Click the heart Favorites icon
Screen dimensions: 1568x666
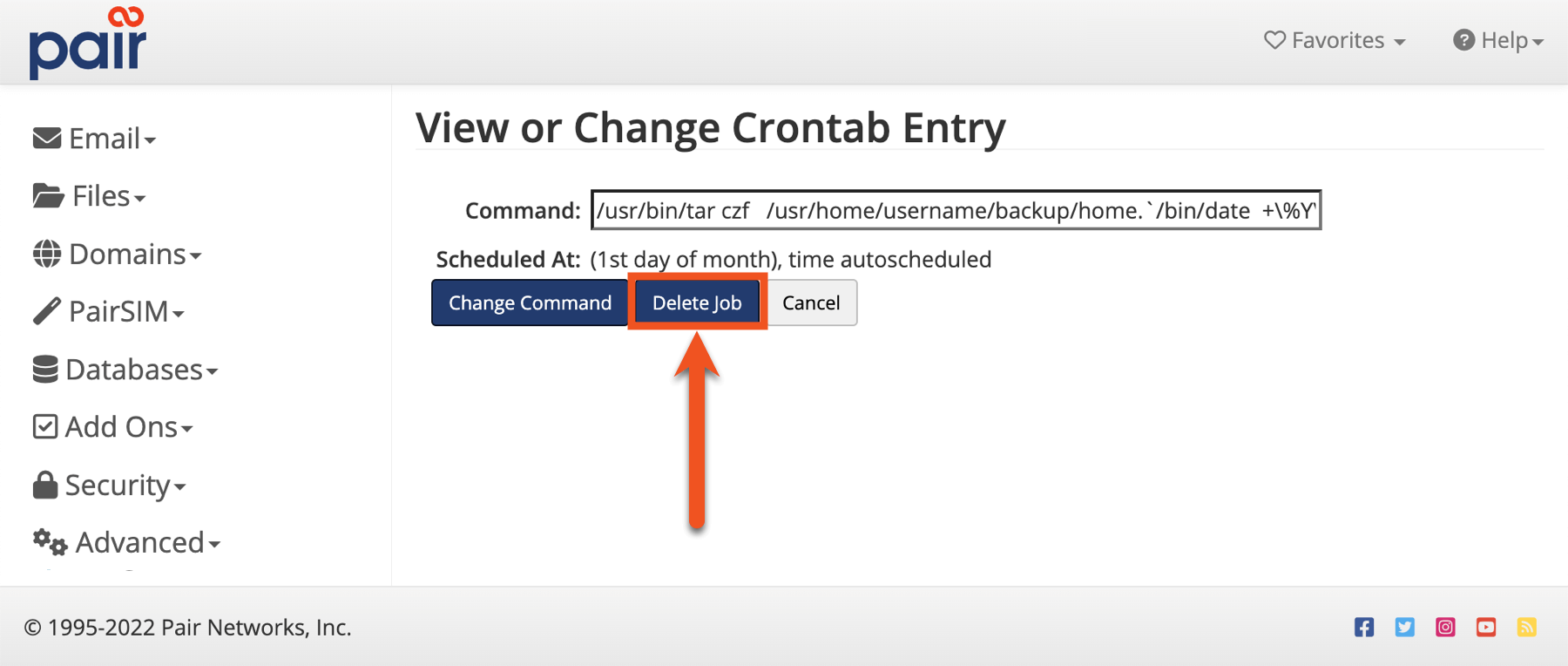1274,40
